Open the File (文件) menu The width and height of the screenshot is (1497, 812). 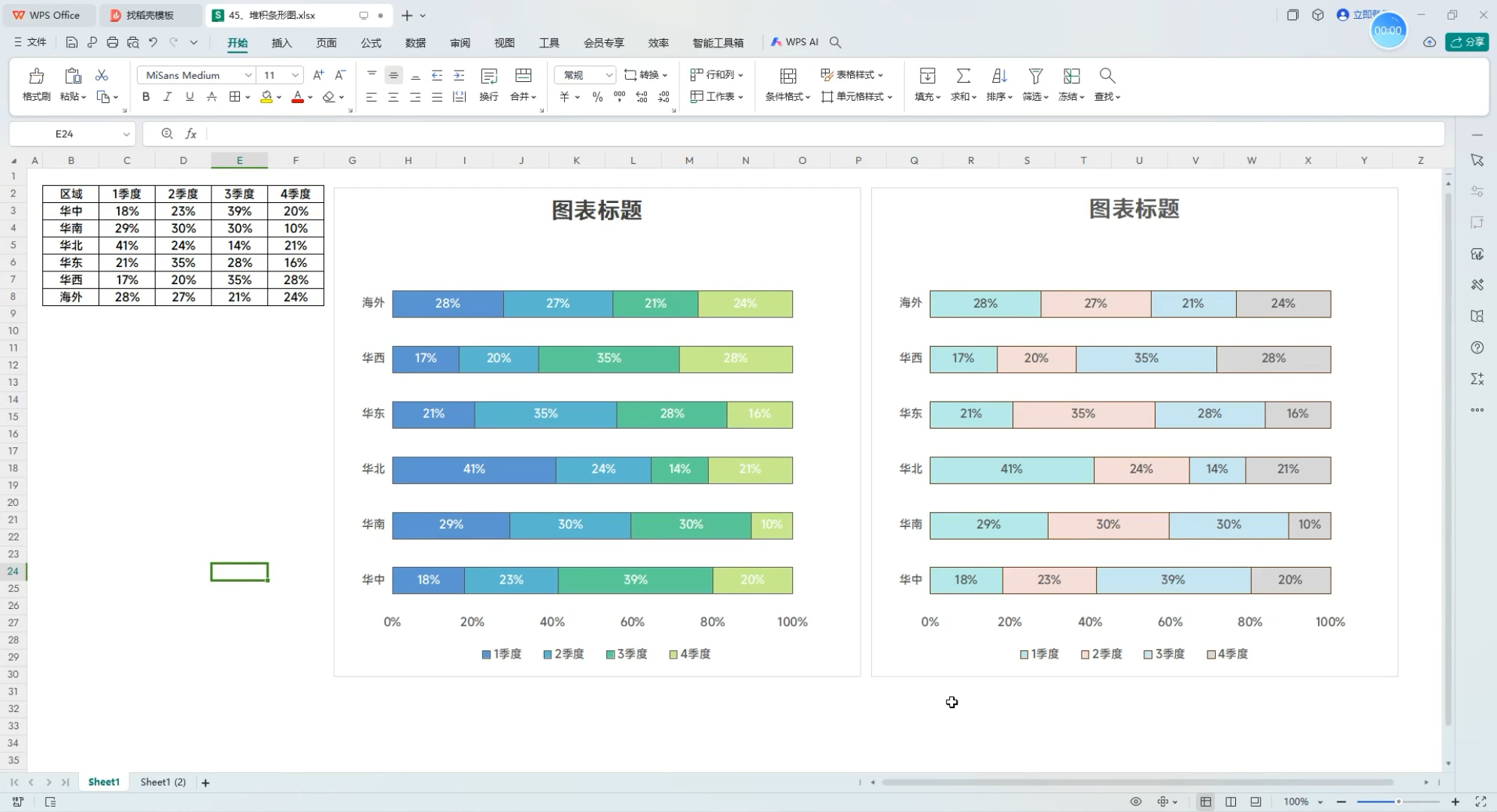pos(30,42)
